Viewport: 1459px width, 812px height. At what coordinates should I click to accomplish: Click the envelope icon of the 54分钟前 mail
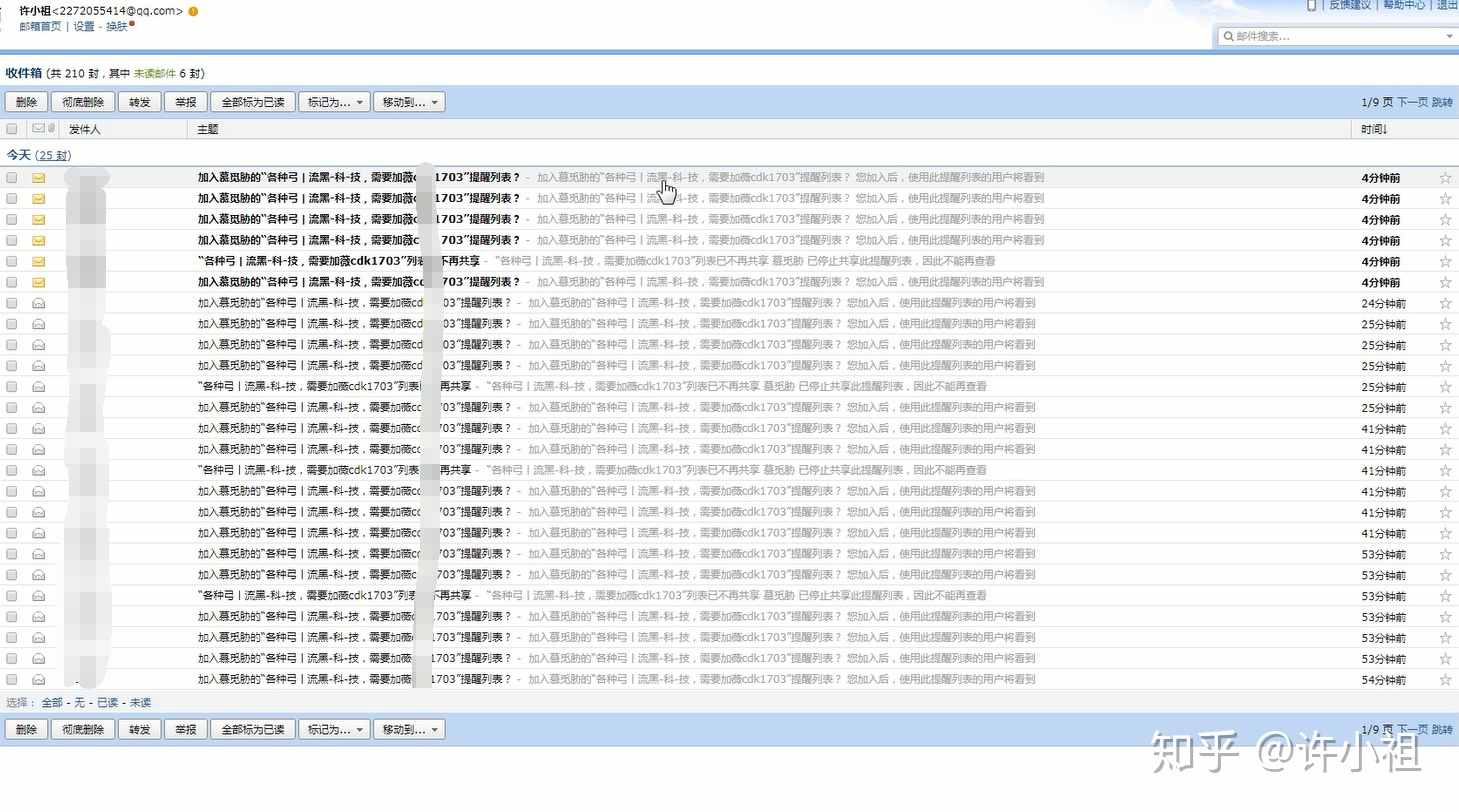[x=39, y=679]
